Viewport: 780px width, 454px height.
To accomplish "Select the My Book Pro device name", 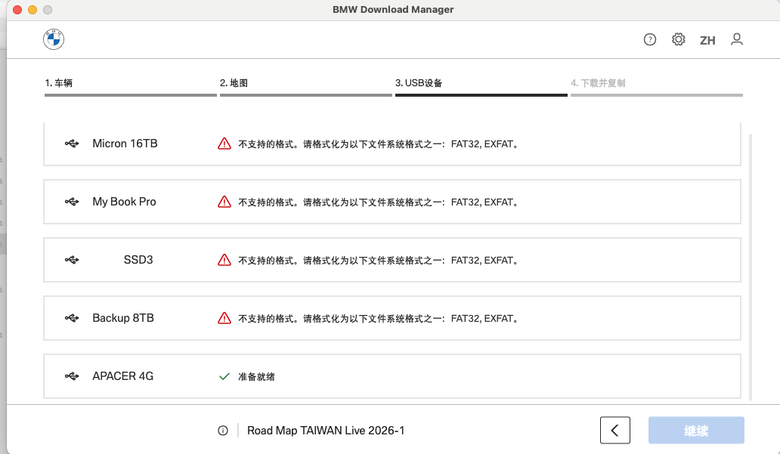I will (124, 202).
